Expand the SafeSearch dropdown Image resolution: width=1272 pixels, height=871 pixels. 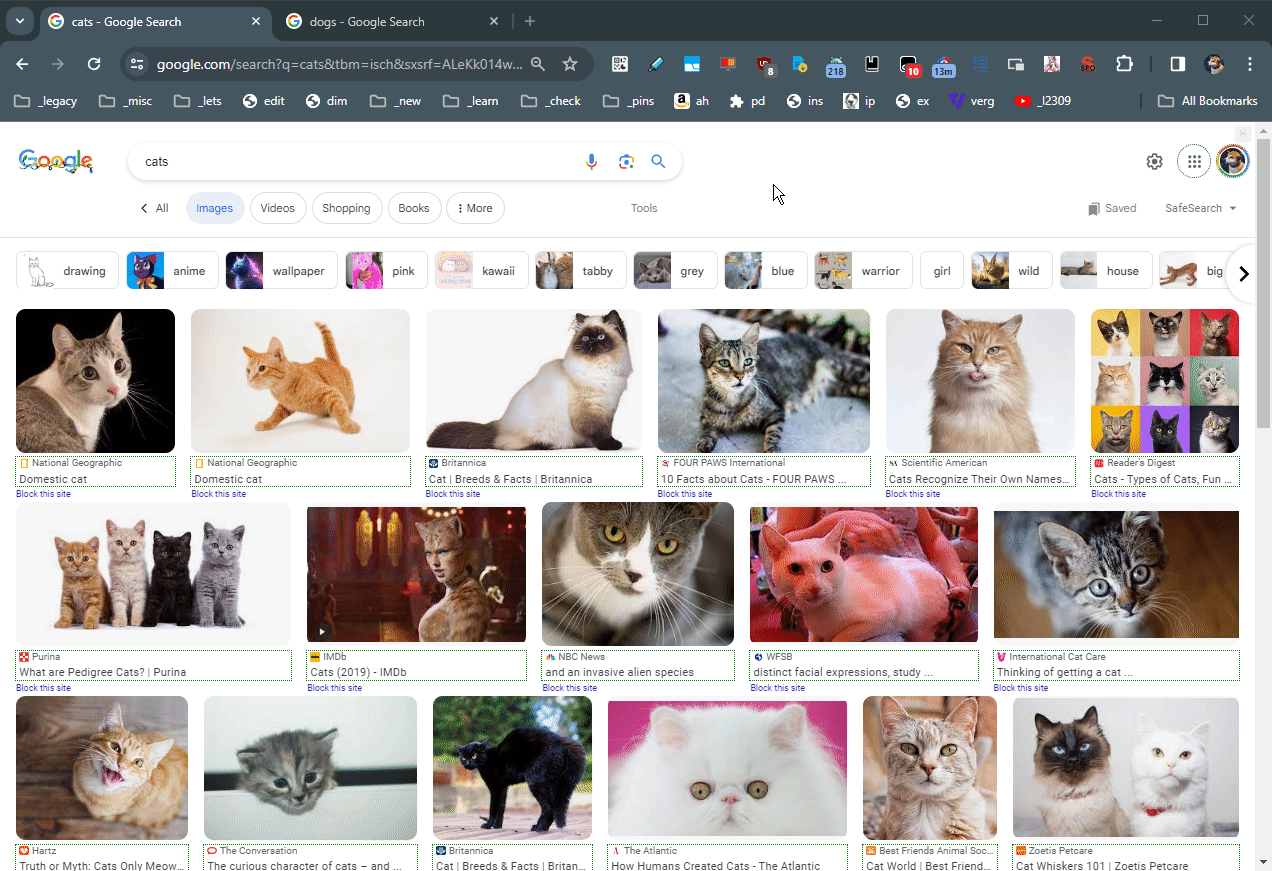pyautogui.click(x=1200, y=208)
